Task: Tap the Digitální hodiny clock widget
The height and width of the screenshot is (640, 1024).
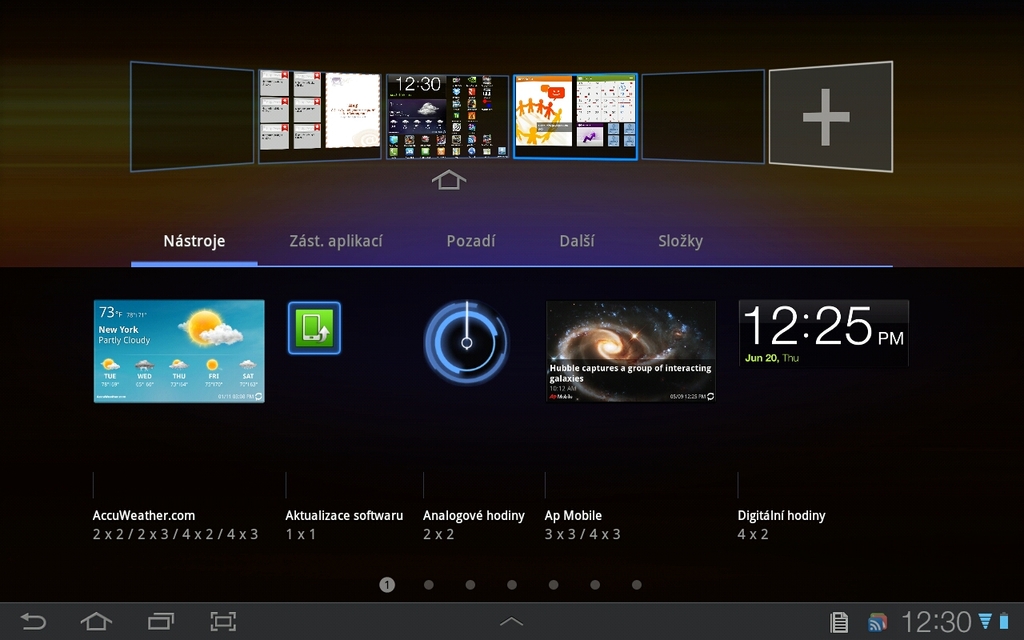Action: pyautogui.click(x=823, y=333)
